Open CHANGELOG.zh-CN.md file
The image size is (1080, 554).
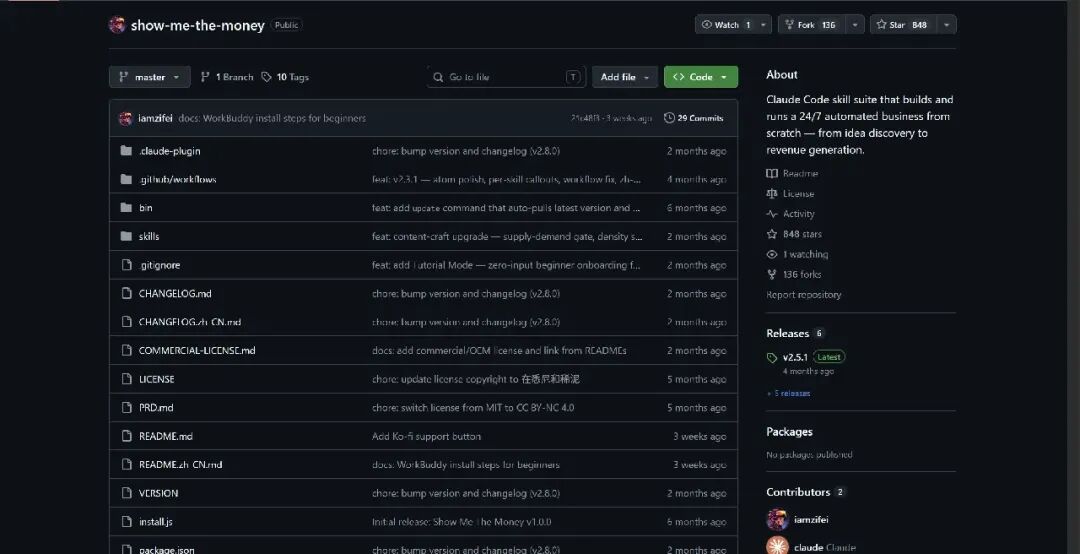(190, 322)
